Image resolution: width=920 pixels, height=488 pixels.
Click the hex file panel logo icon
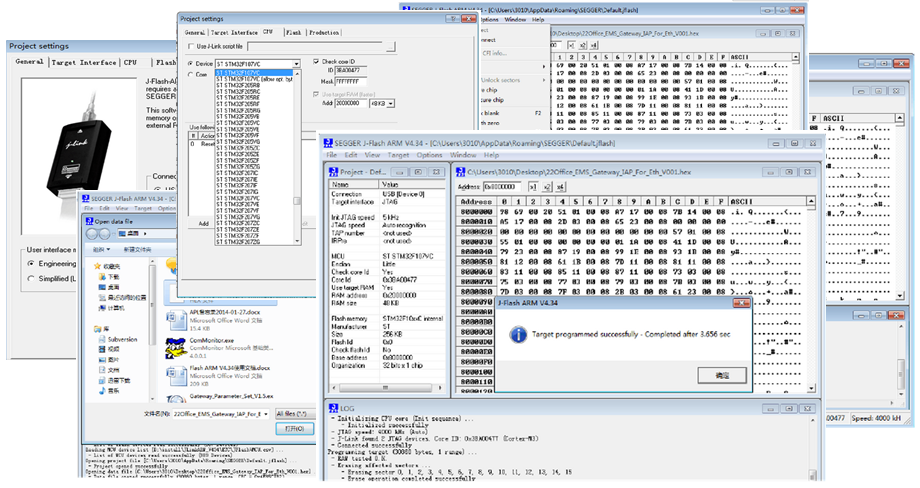pos(461,172)
